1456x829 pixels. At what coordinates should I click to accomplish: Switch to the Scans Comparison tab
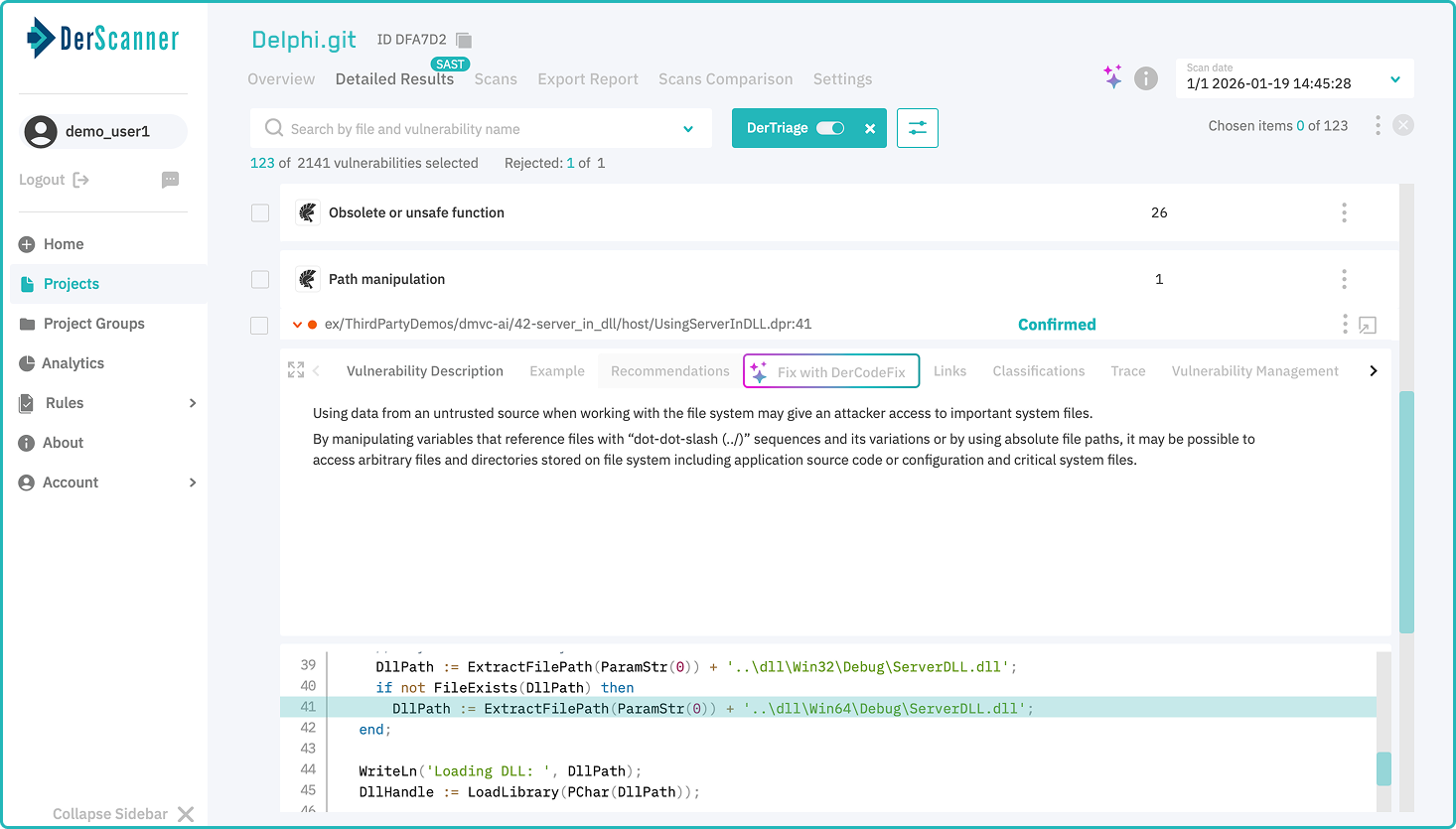[x=725, y=78]
